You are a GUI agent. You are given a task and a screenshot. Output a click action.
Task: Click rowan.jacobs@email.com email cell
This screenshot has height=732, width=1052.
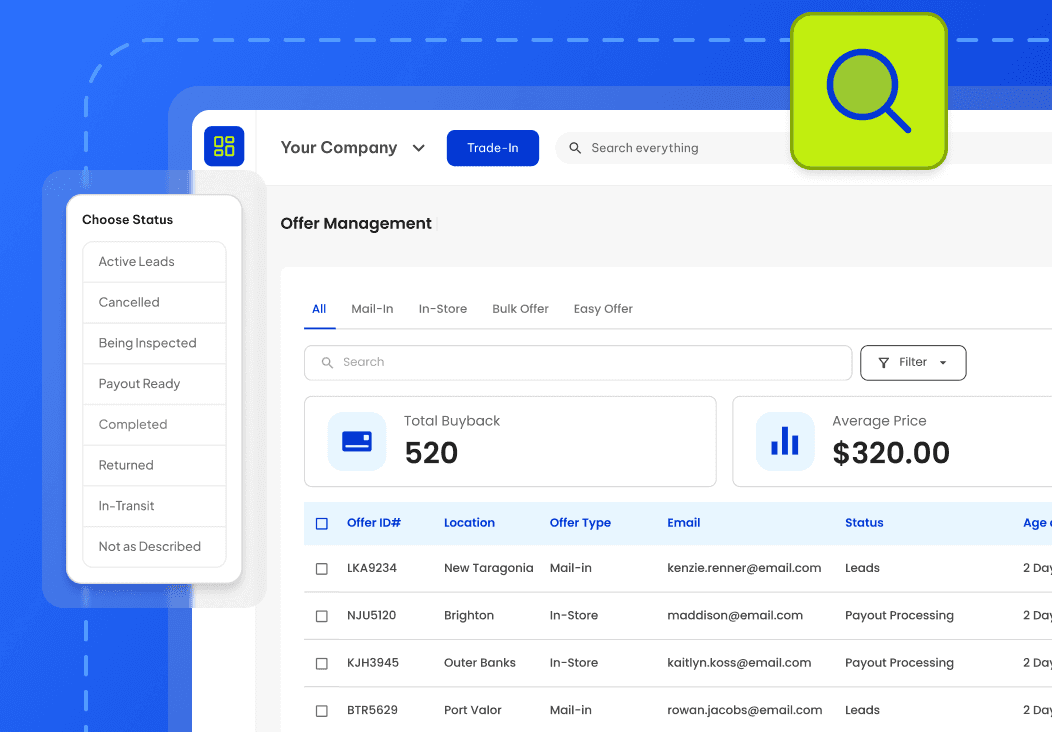pos(744,710)
